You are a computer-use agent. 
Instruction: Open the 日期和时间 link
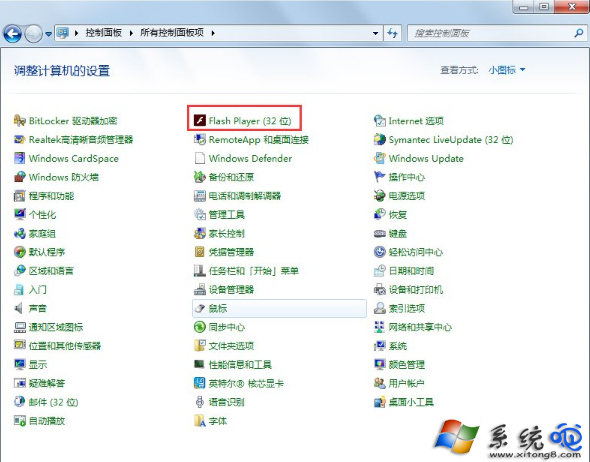411,271
